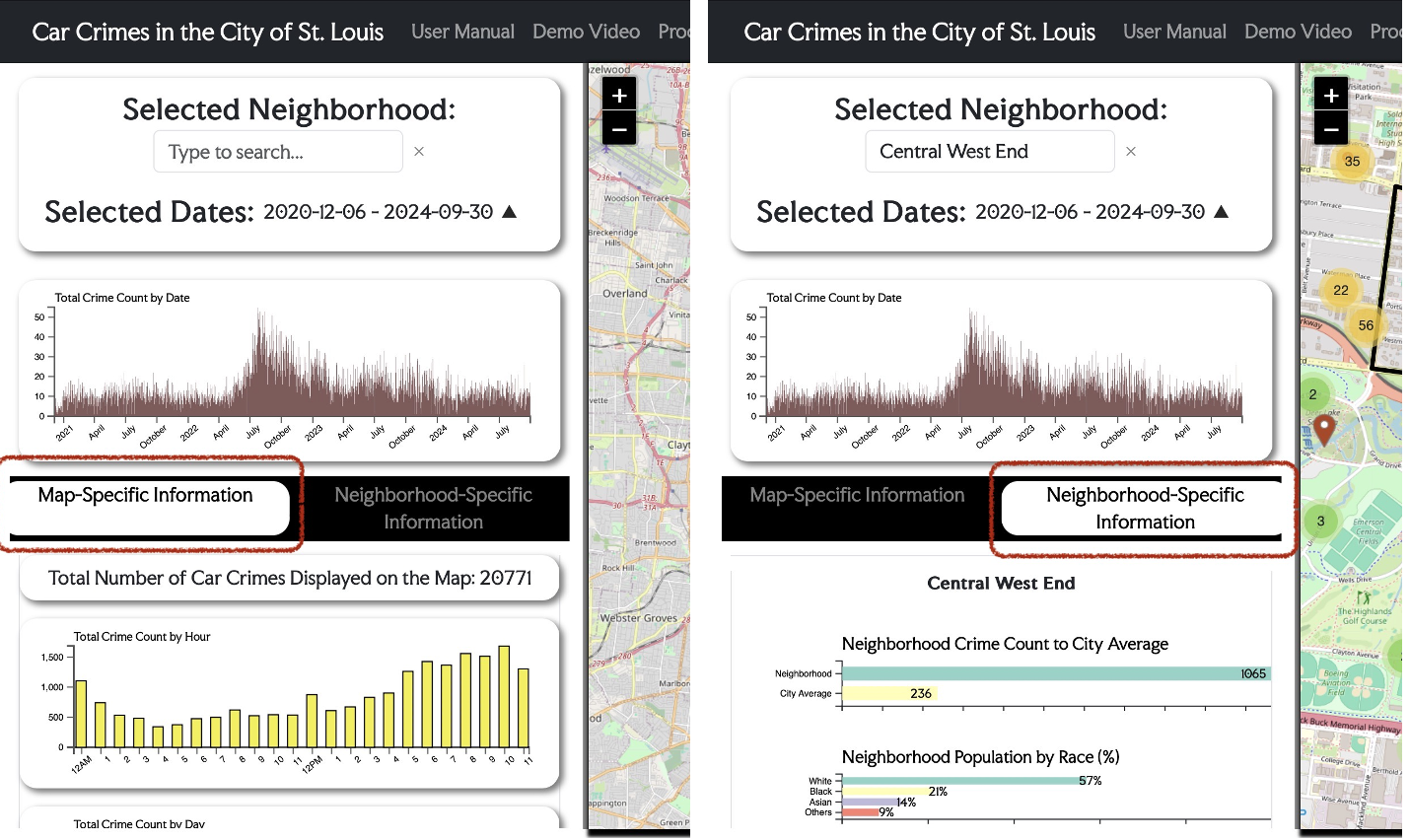Clear the Central West End neighborhood selection
Viewport: 1410px width, 840px height.
coord(1131,152)
